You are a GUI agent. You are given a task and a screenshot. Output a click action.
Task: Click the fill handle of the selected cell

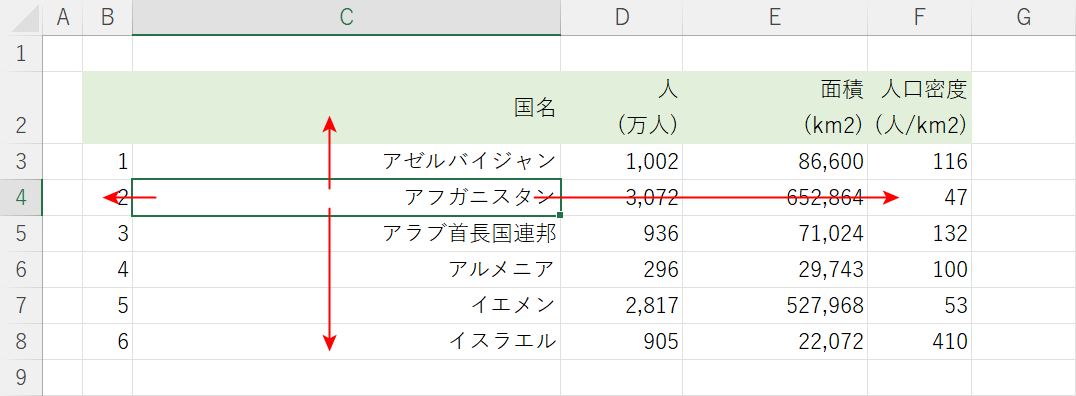[561, 216]
